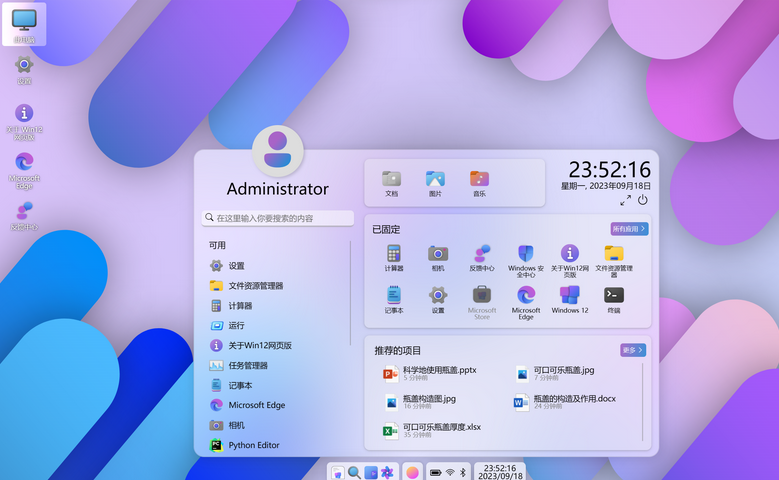Viewport: 779px width, 480px height.
Task: Select Microsoft Edge in the 可用 list
Action: [x=277, y=405]
